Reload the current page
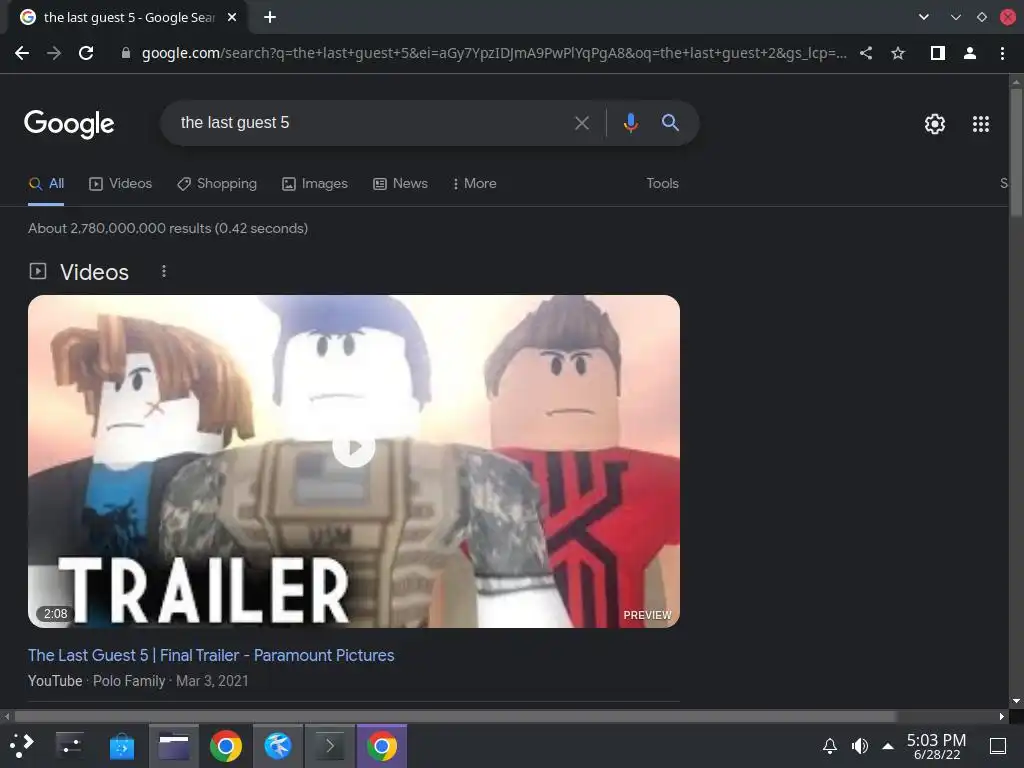1024x768 pixels. pos(86,53)
